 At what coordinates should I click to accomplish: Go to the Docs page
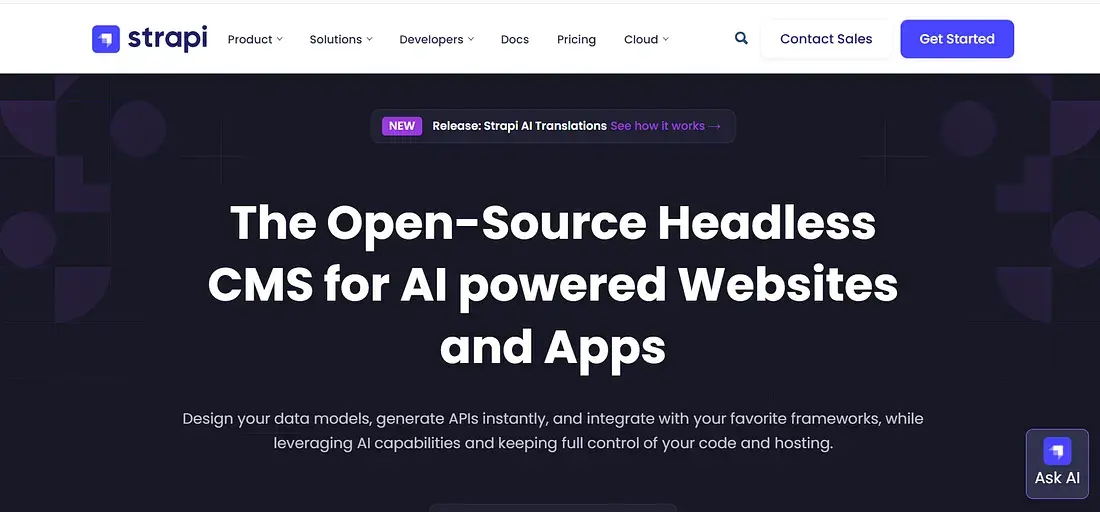click(515, 40)
